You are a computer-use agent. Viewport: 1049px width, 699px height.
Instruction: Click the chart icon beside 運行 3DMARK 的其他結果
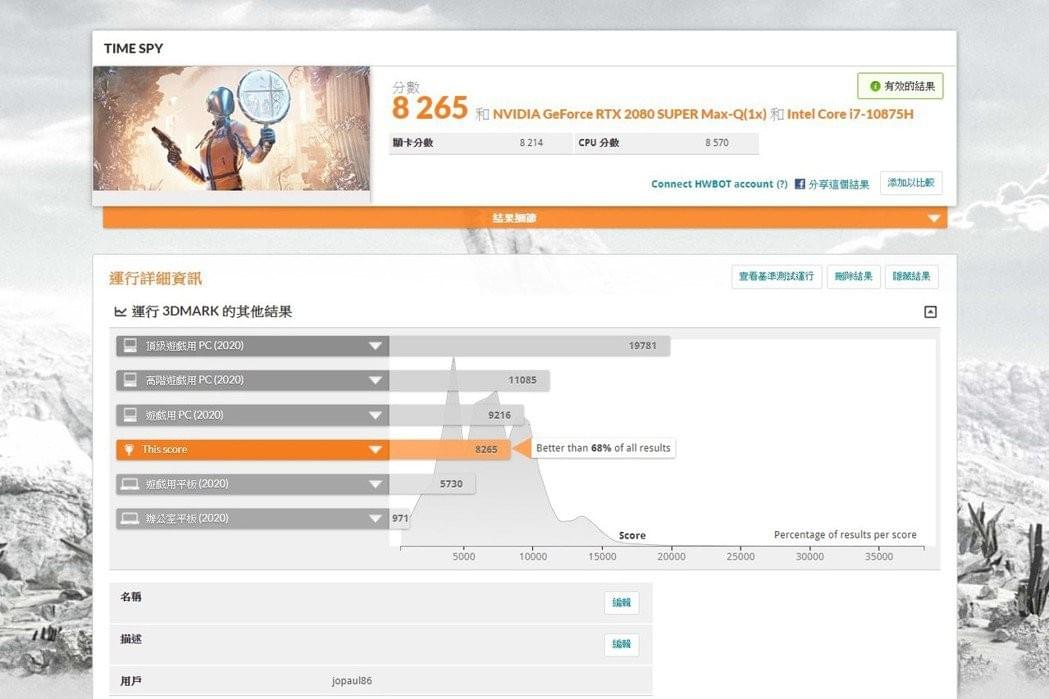120,312
